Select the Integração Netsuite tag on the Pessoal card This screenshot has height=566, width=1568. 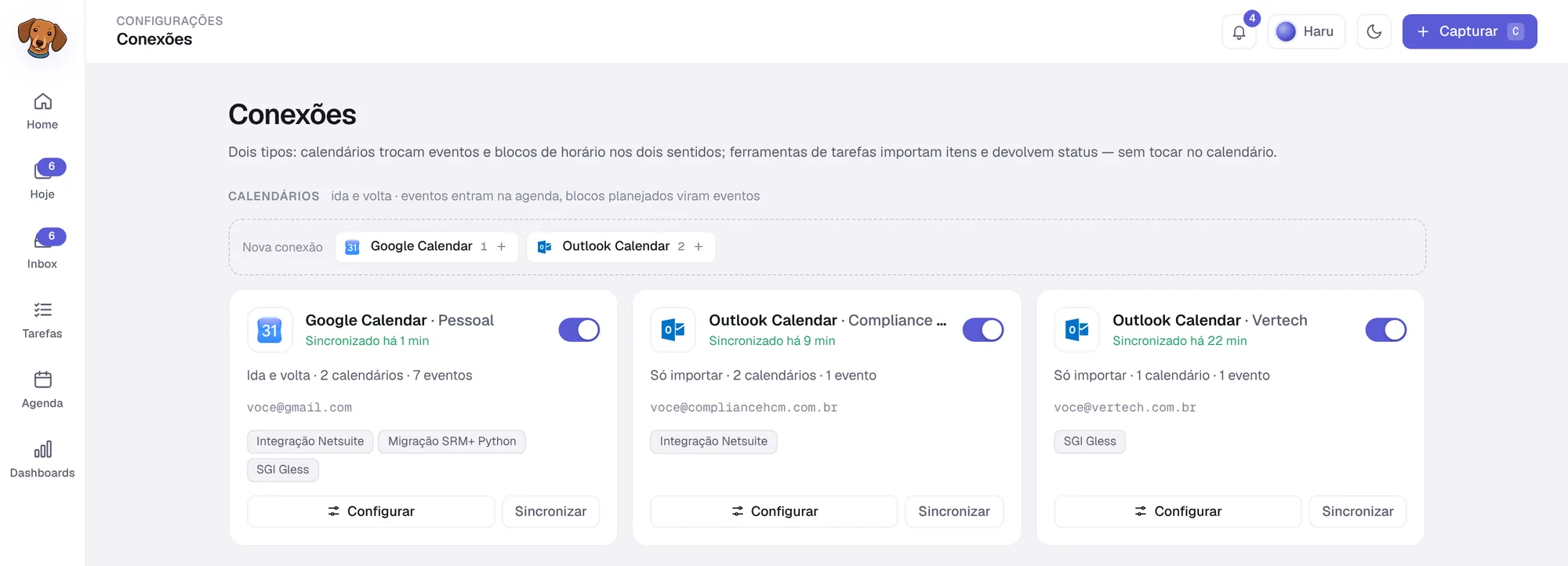pos(310,441)
